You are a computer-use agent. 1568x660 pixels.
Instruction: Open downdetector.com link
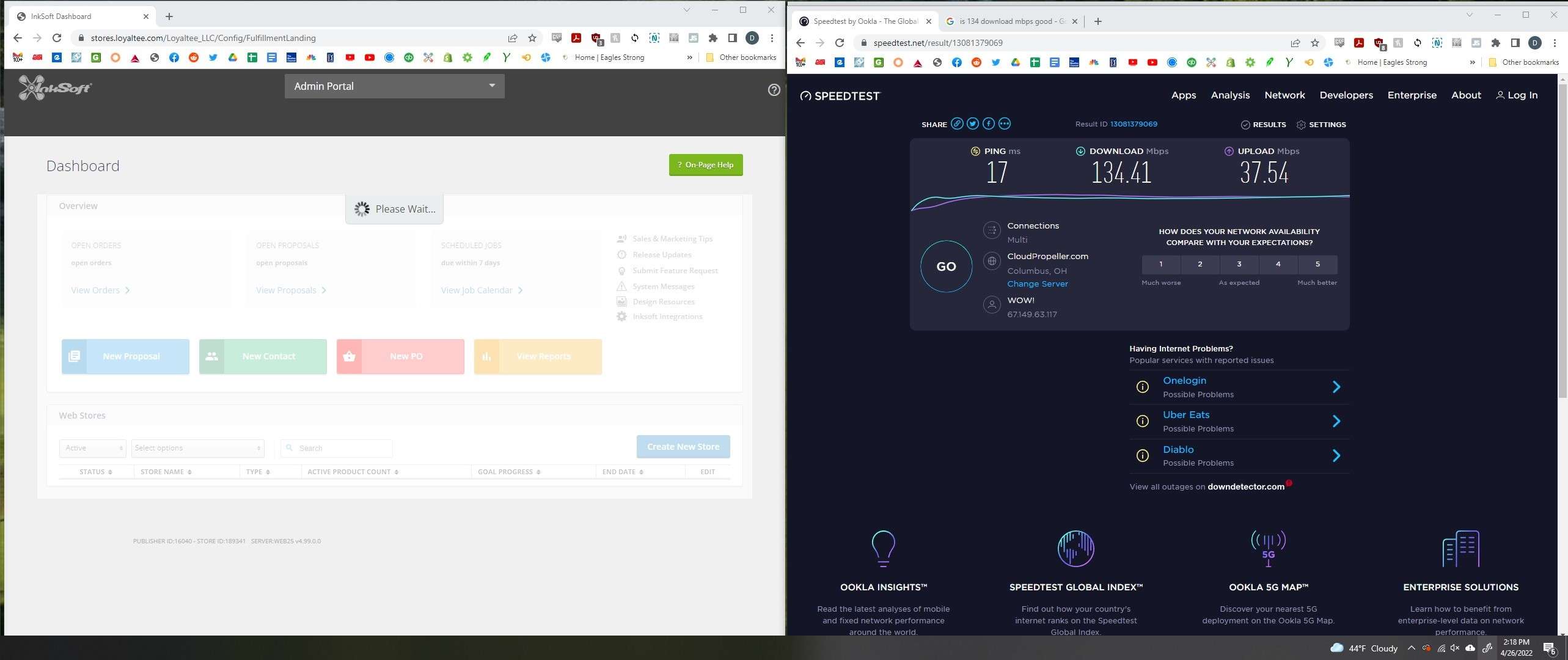tap(1245, 487)
